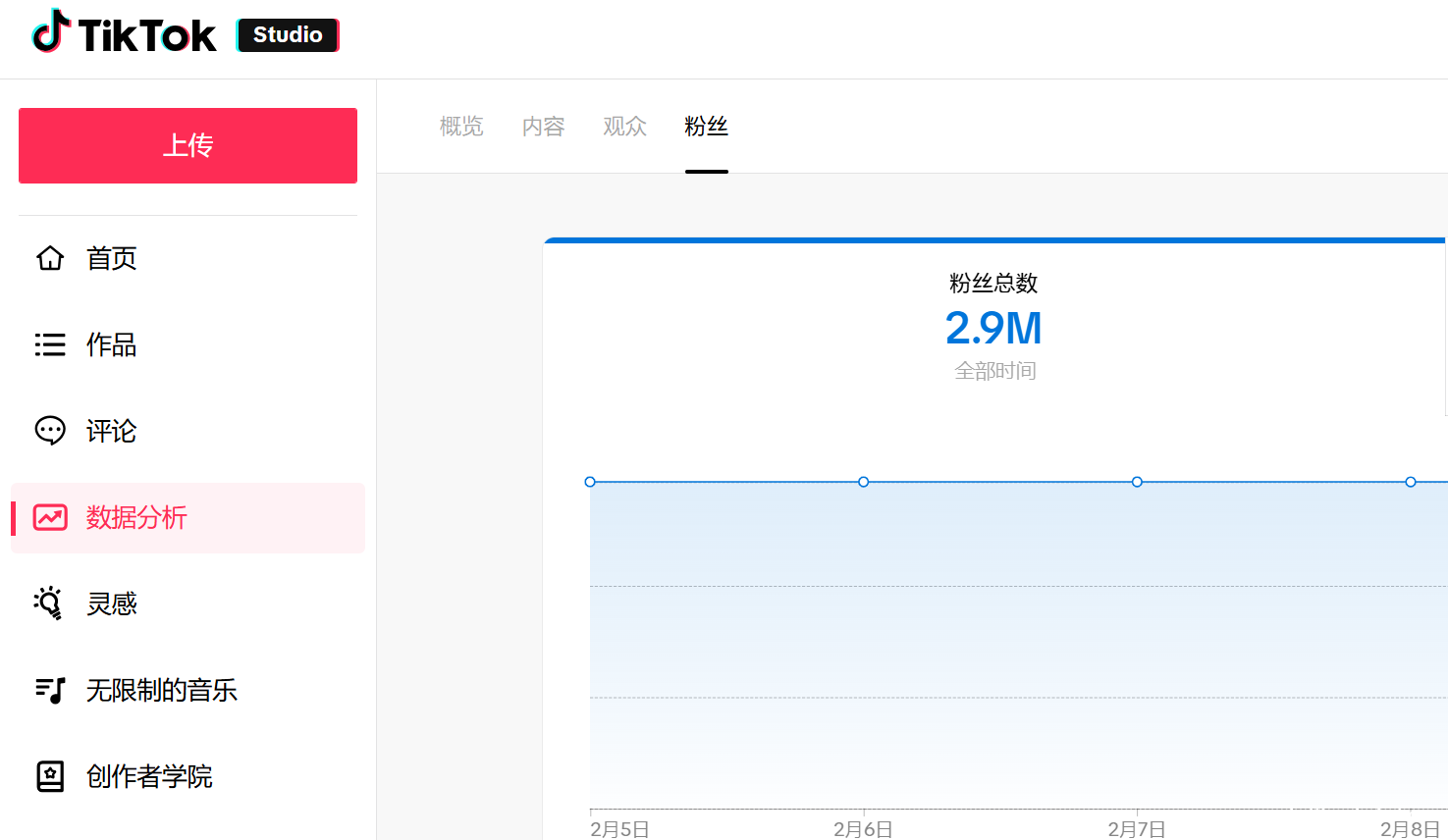This screenshot has height=840, width=1448.
Task: Click the 粉丝总数 label
Action: click(993, 284)
